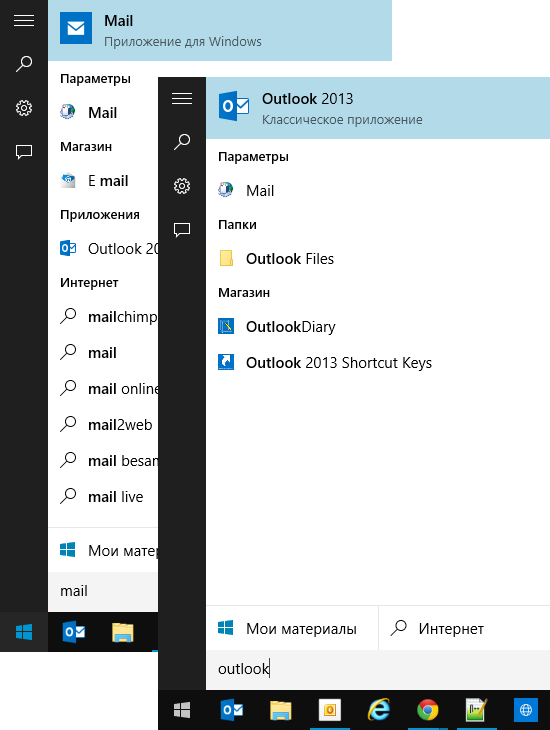
Task: Click the search field containing 'outlook'
Action: (x=378, y=669)
